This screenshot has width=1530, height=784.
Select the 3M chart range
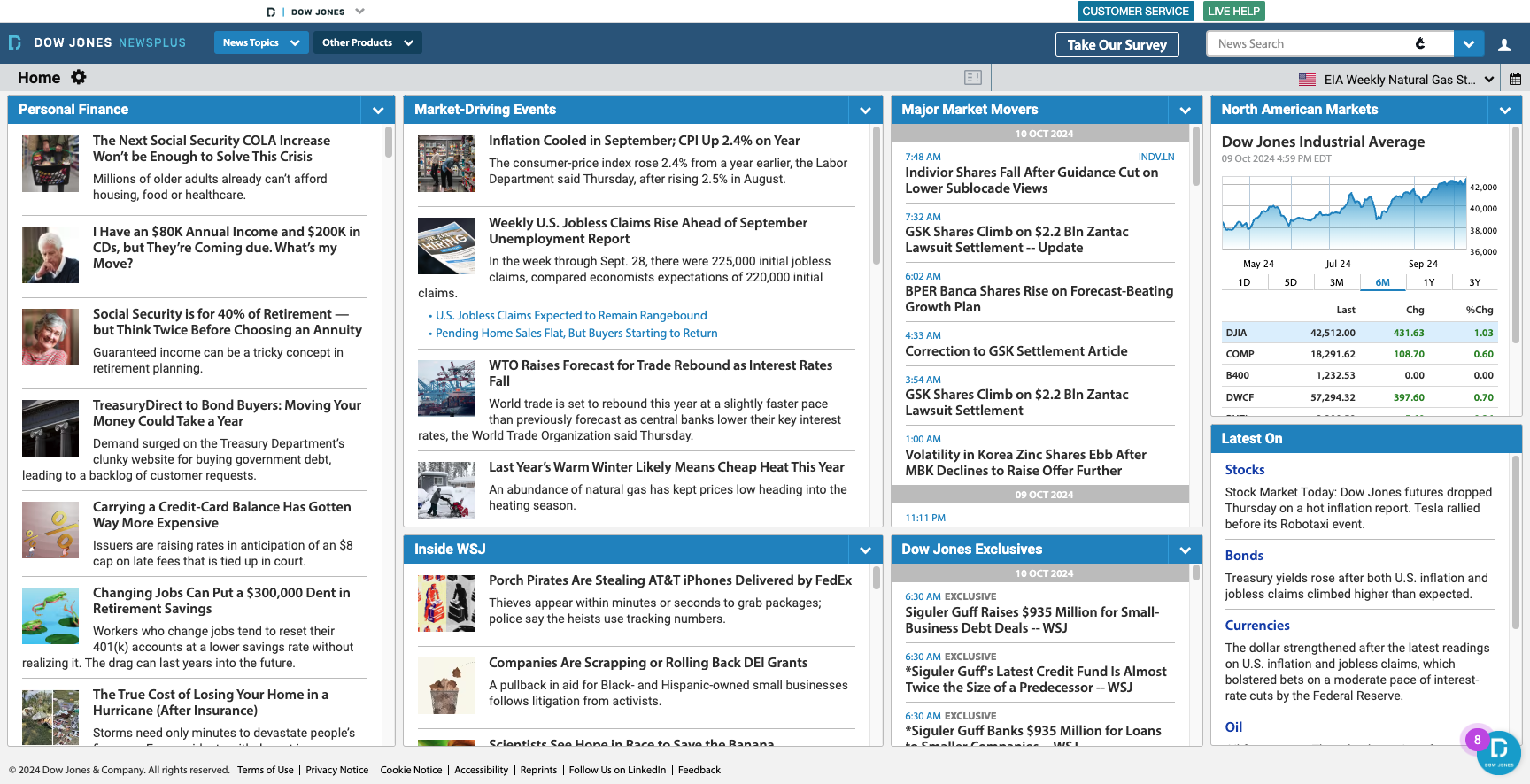tap(1336, 282)
